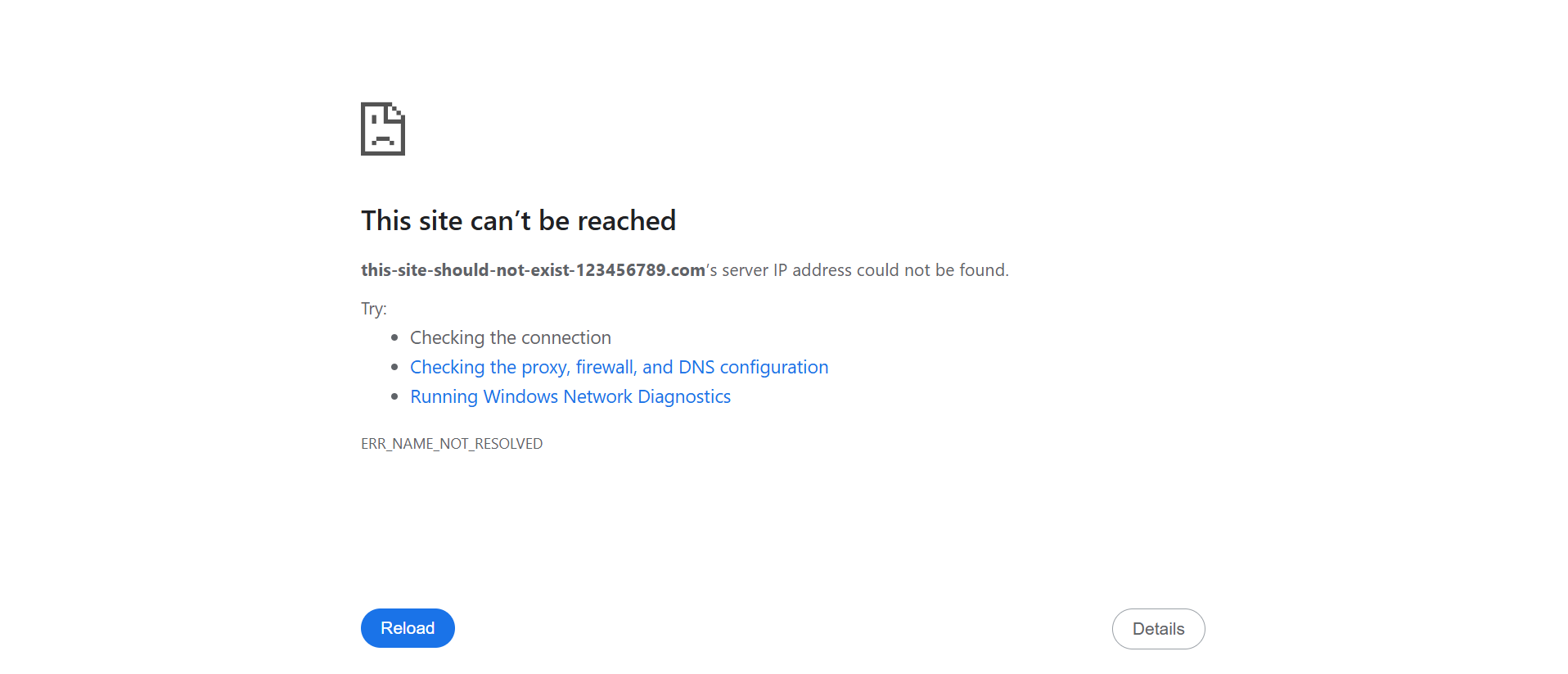Click the bold domain name this-site-should-not-exist-123456789.com
The height and width of the screenshot is (674, 1568).
pyautogui.click(x=533, y=270)
